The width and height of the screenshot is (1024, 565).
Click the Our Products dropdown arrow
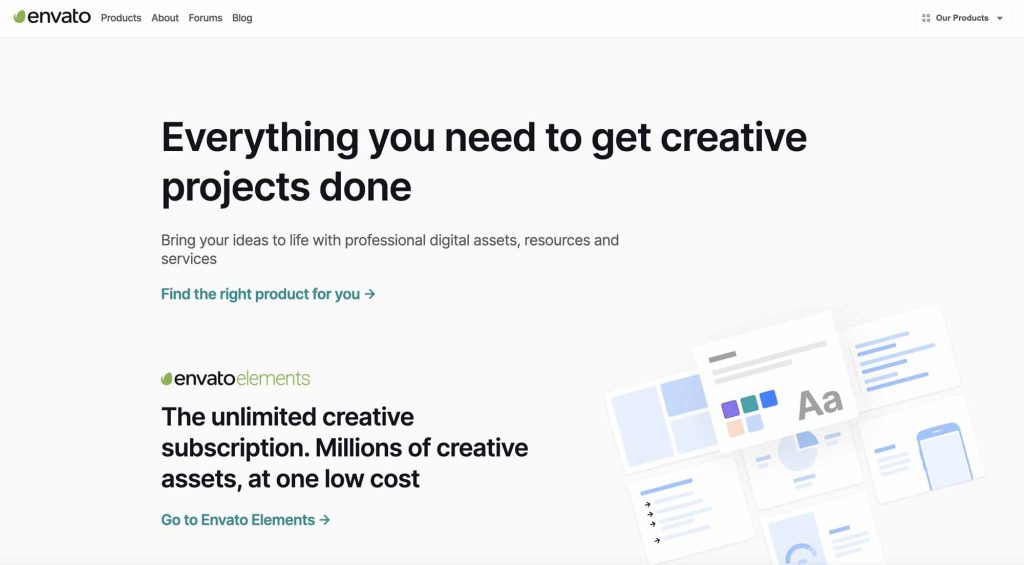coord(999,18)
